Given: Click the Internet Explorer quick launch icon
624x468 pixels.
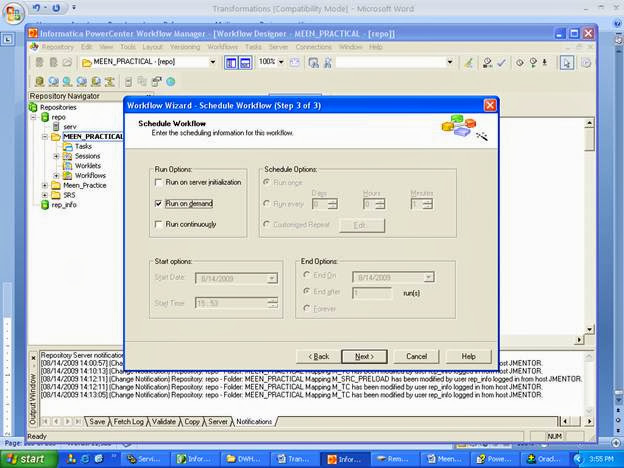Looking at the screenshot, I should [x=85, y=459].
